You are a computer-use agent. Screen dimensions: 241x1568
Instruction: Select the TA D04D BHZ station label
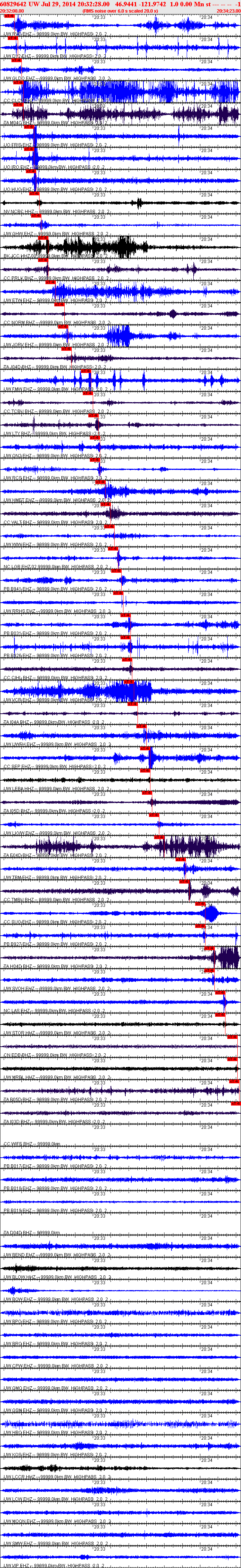[x=18, y=1233]
